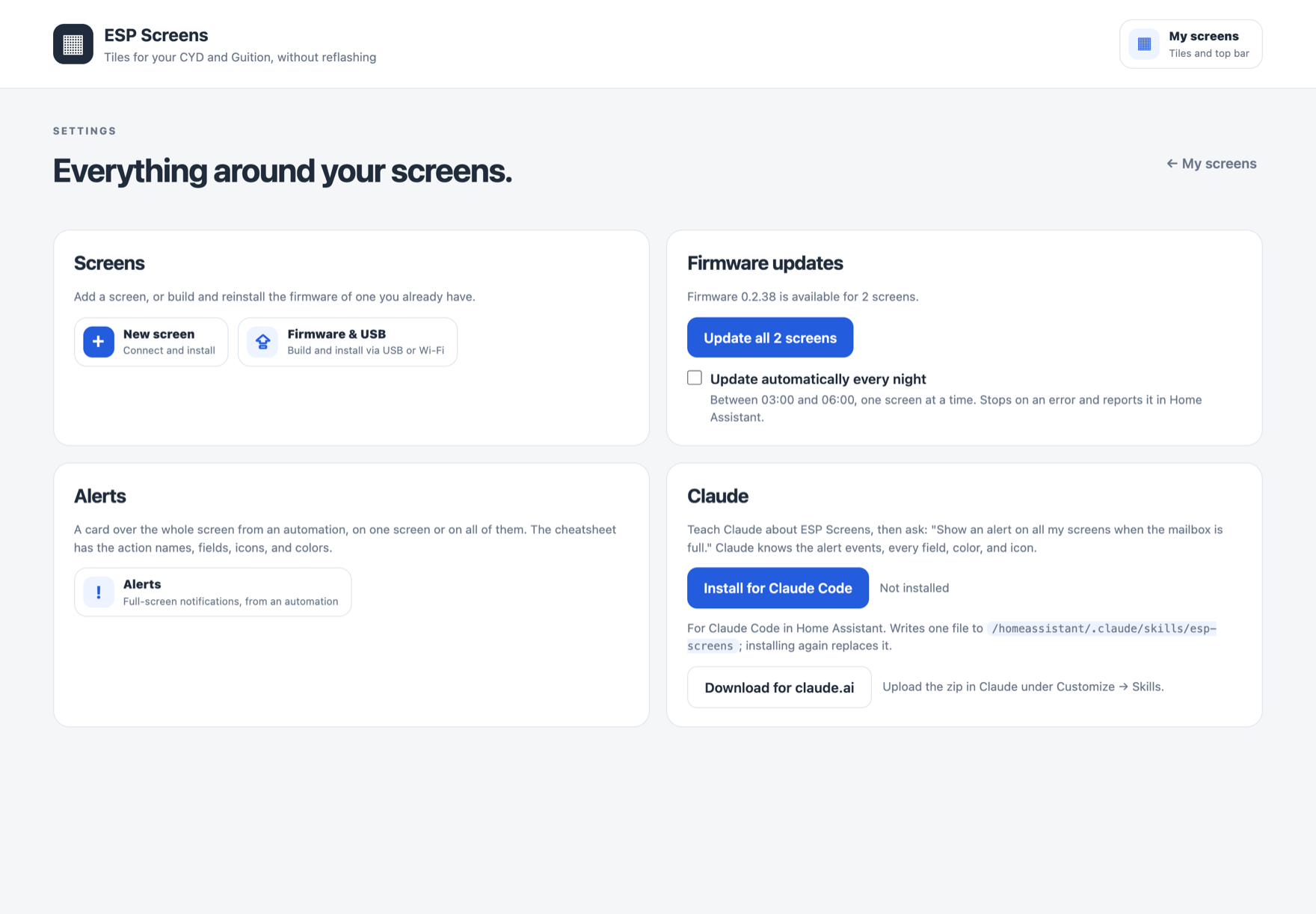The image size is (1316, 914).
Task: Click the ESP Screens grid logo icon
Action: coord(73,44)
